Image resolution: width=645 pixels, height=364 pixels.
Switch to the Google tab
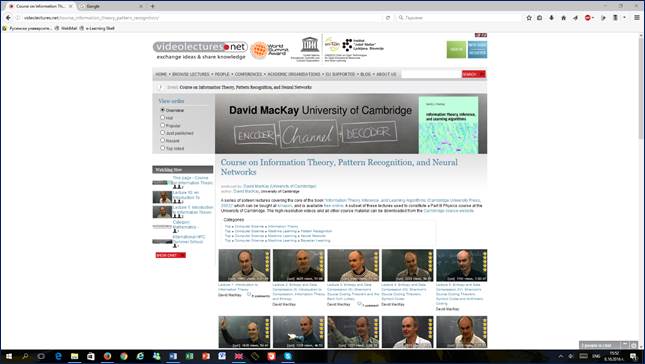point(111,6)
